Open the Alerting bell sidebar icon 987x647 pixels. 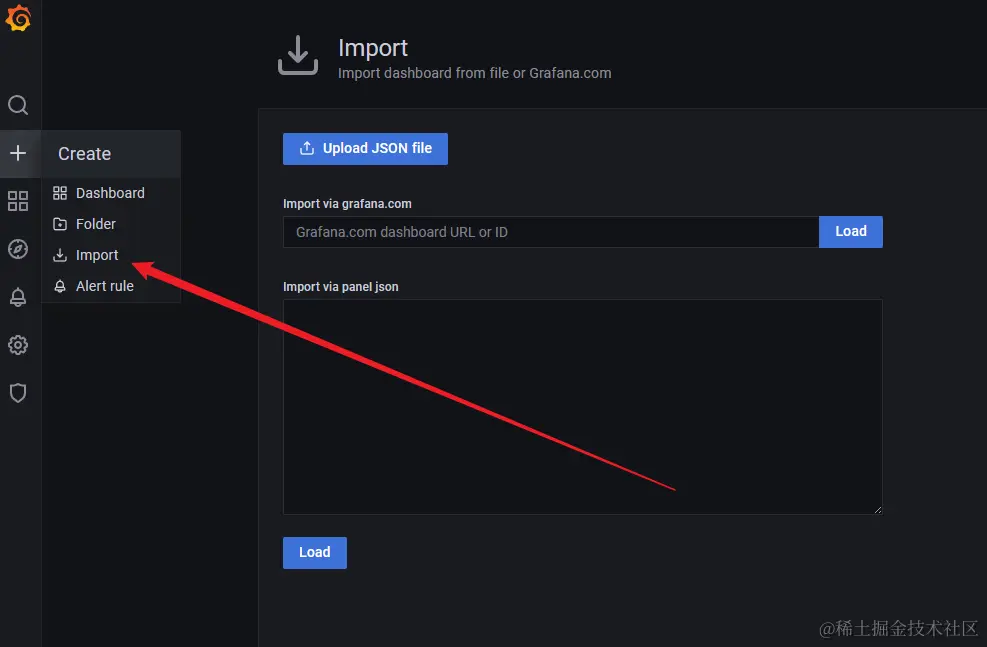18,297
